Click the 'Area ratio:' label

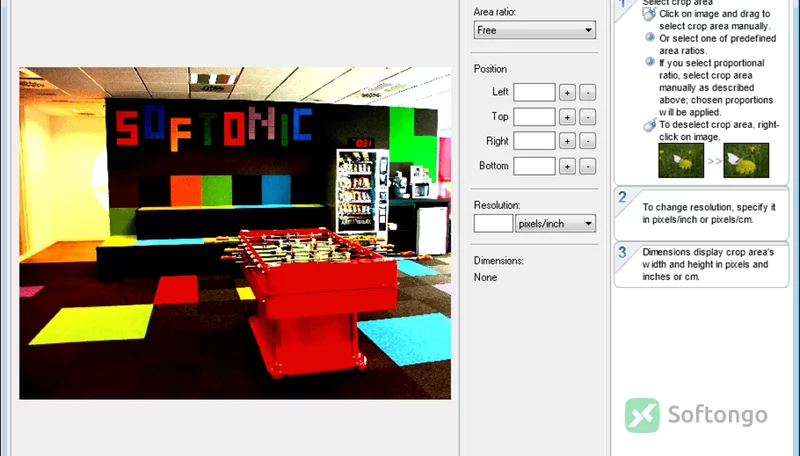[x=494, y=12]
